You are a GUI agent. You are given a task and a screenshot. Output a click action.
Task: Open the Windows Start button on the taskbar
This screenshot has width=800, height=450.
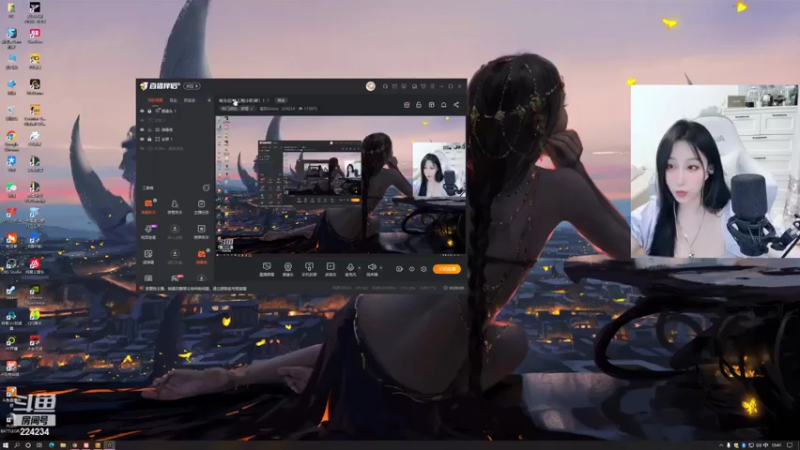6,445
